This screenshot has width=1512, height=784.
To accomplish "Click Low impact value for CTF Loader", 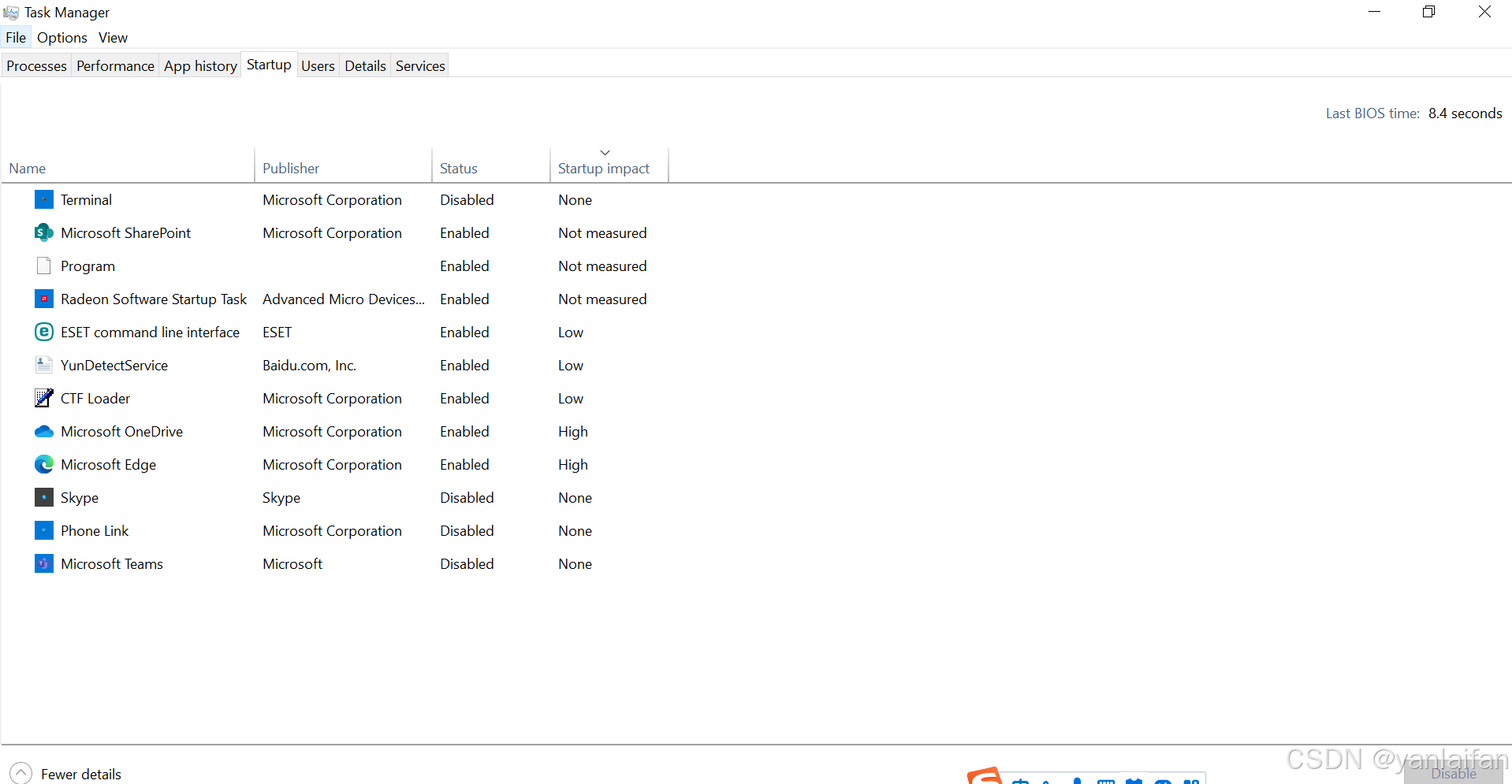I will tap(571, 399).
